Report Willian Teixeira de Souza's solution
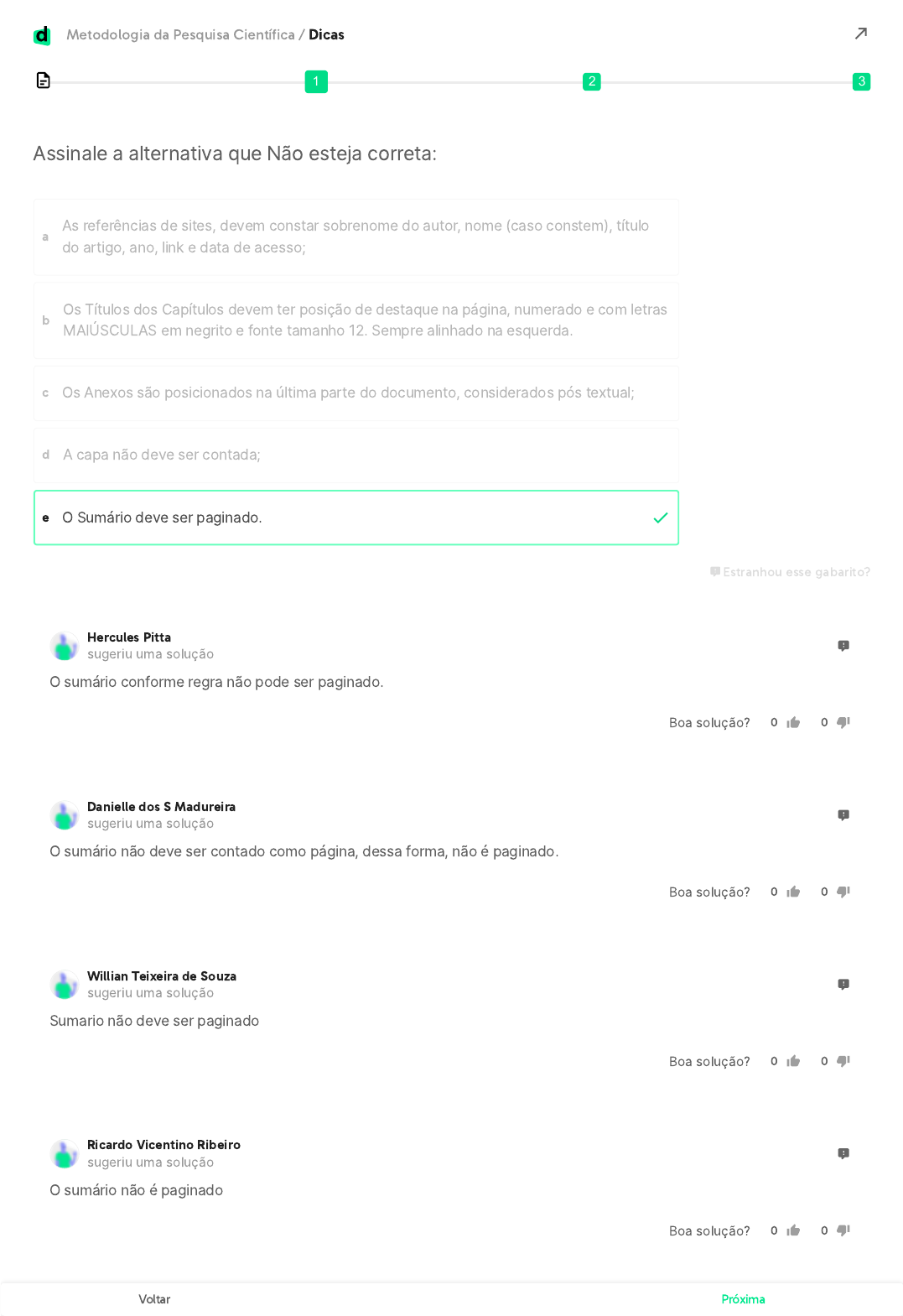Viewport: 903px width, 1316px height. tap(843, 984)
